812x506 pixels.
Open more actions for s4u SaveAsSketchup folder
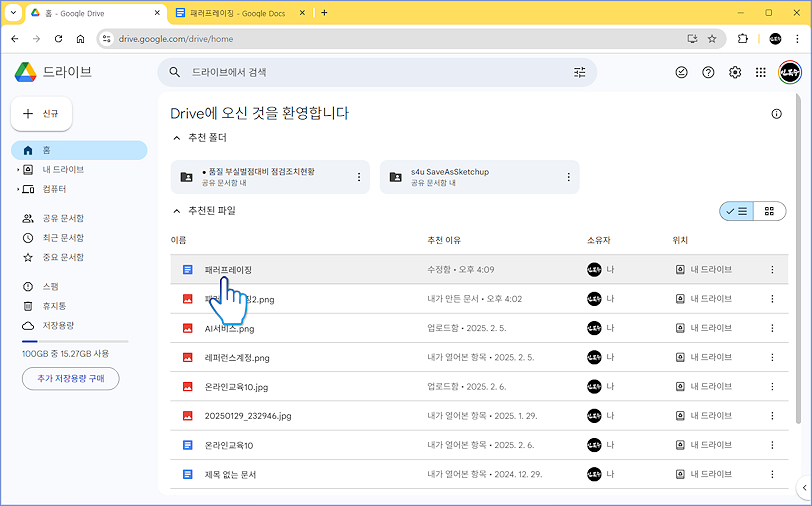[568, 177]
